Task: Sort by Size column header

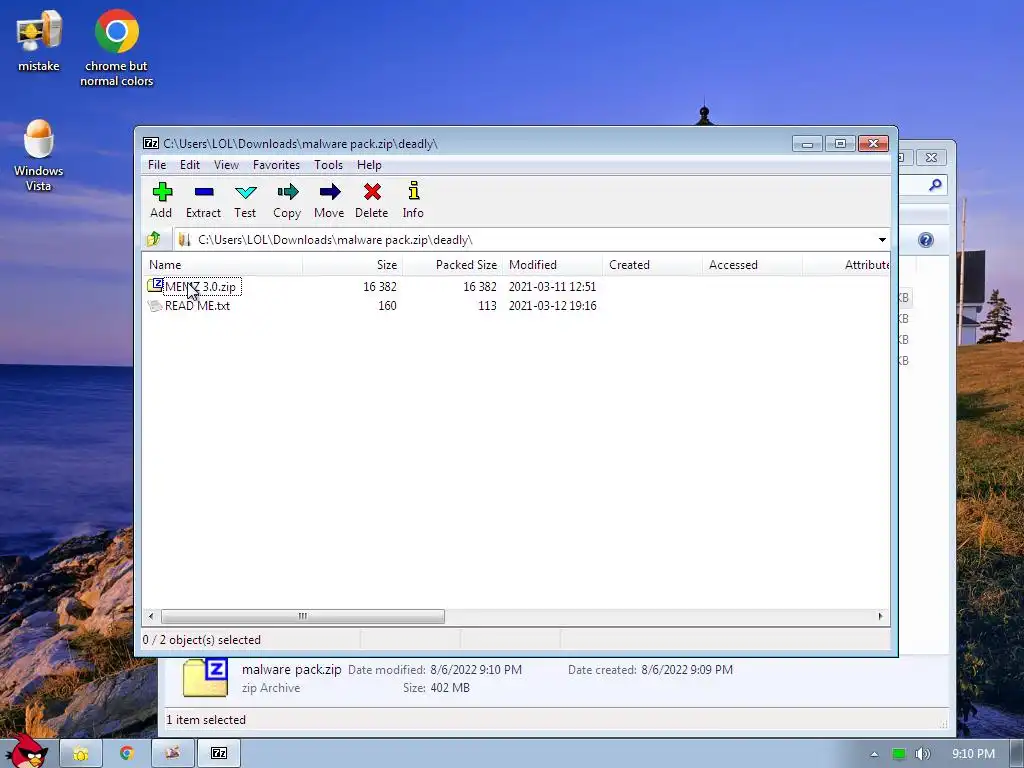Action: pyautogui.click(x=353, y=264)
